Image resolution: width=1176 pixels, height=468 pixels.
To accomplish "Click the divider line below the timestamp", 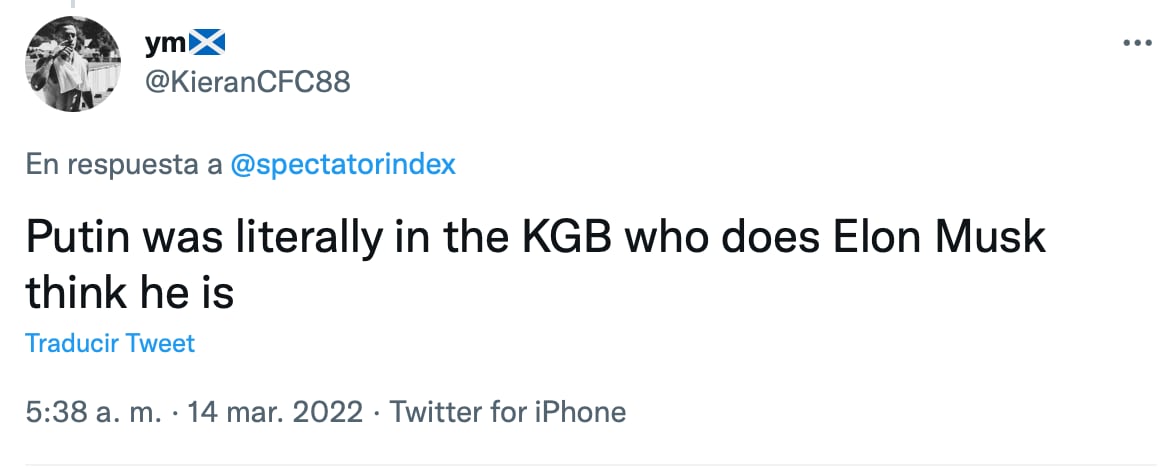I will (588, 465).
